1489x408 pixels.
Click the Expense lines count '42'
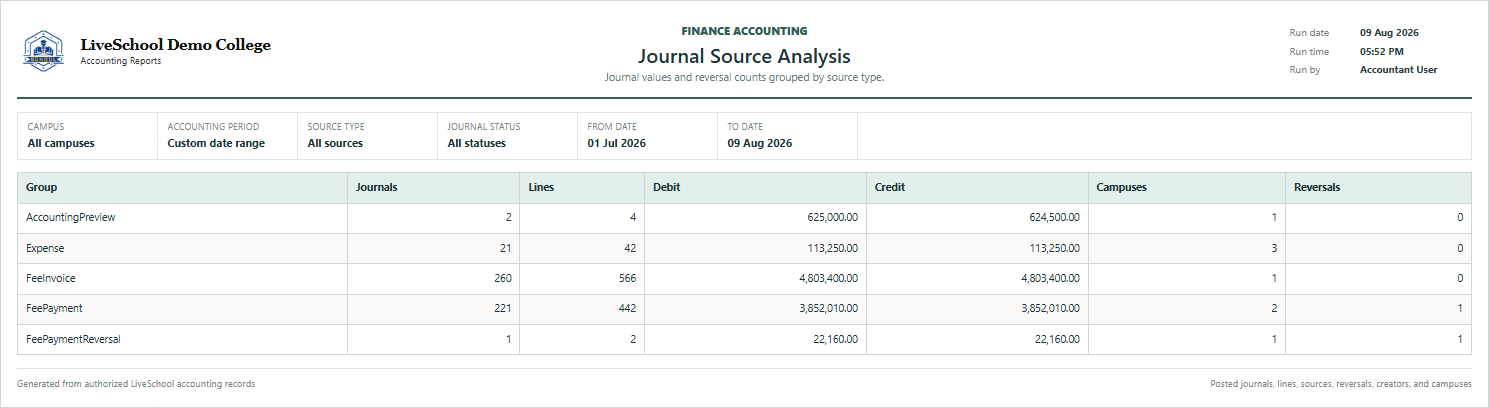[630, 248]
